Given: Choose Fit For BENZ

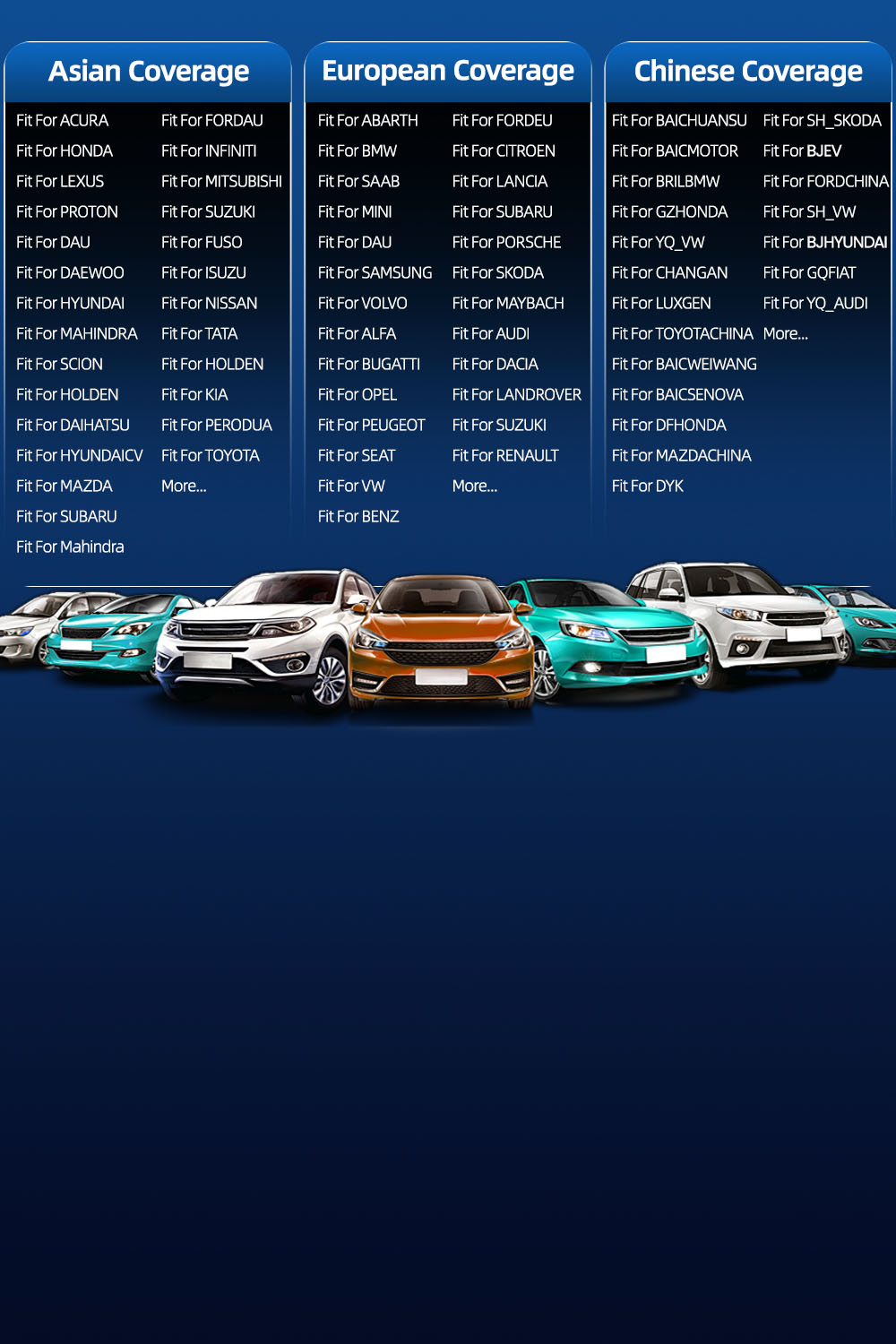Looking at the screenshot, I should [358, 517].
